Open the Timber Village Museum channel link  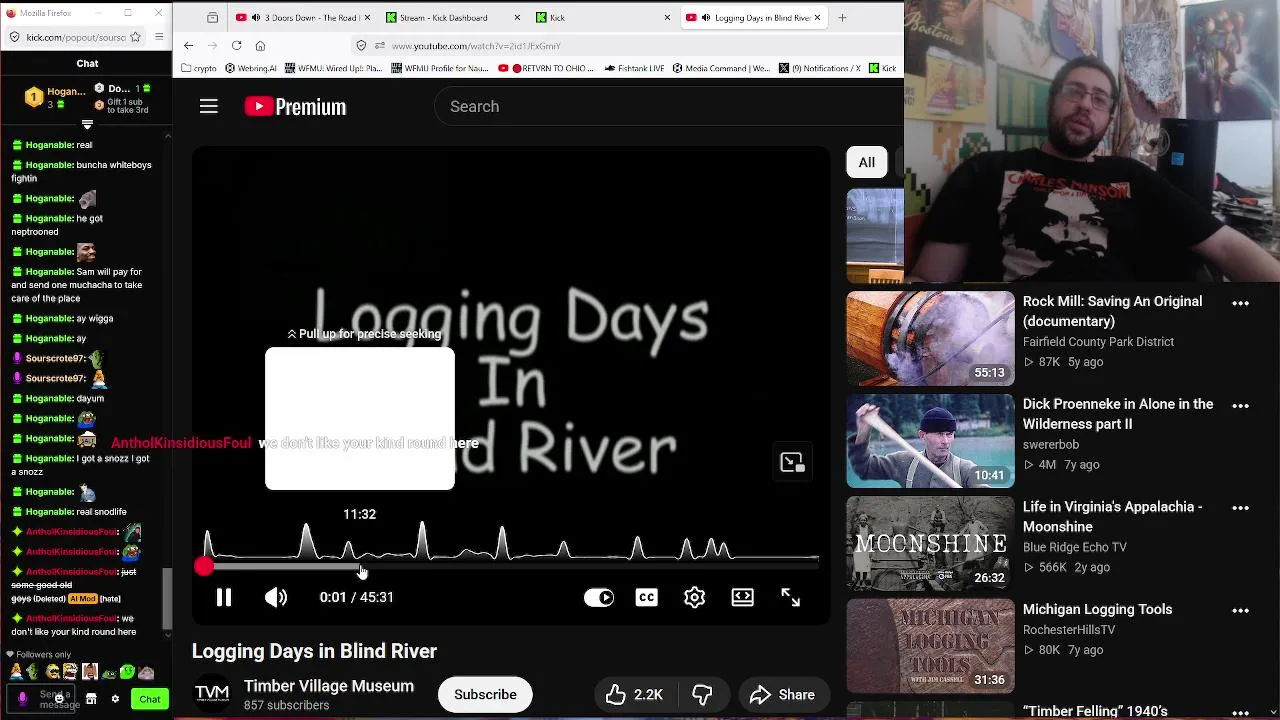(329, 686)
